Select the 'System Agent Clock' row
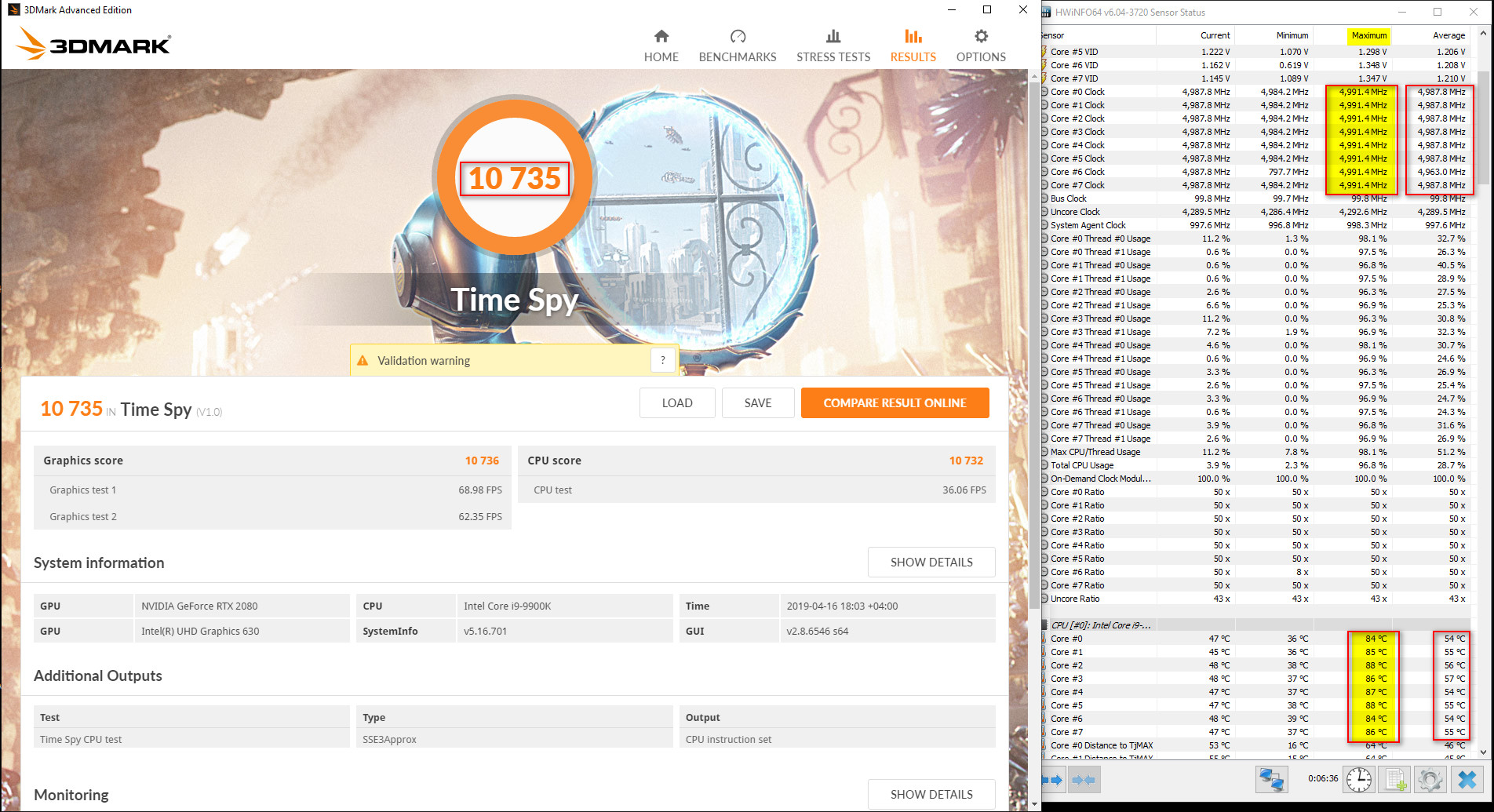The height and width of the screenshot is (812, 1494). pos(1255,225)
